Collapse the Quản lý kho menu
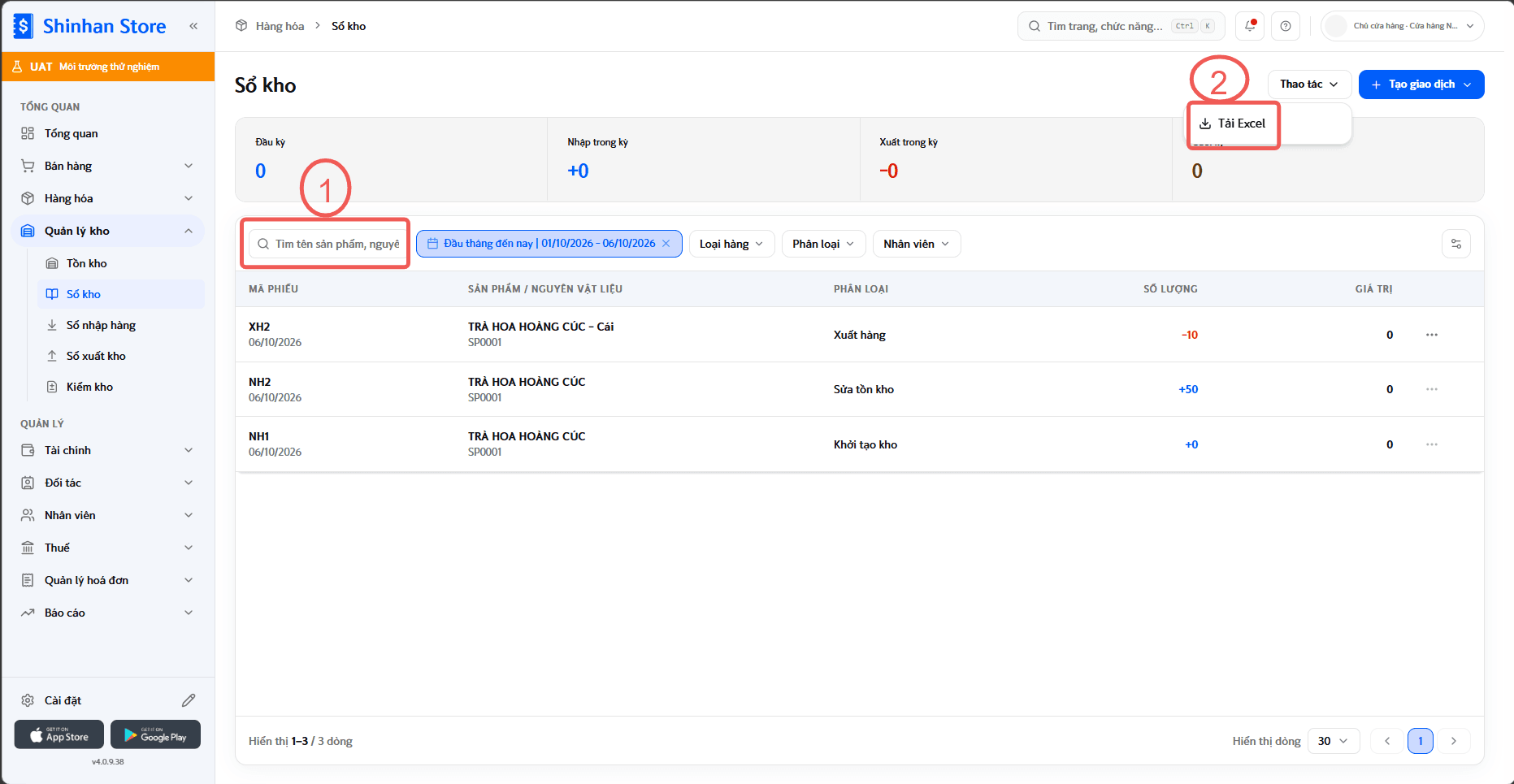This screenshot has width=1514, height=784. click(x=108, y=231)
